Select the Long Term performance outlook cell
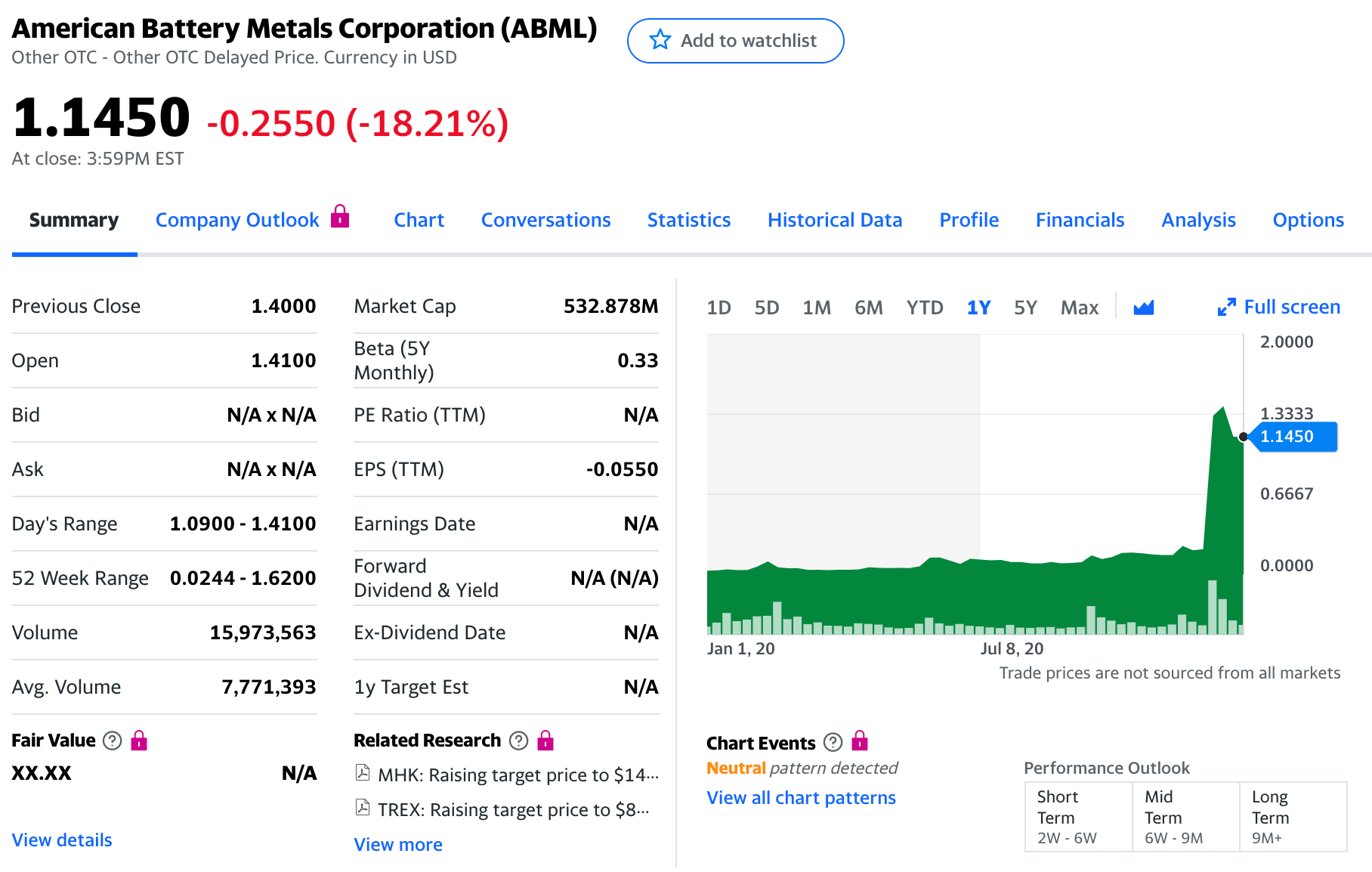 coord(1293,817)
